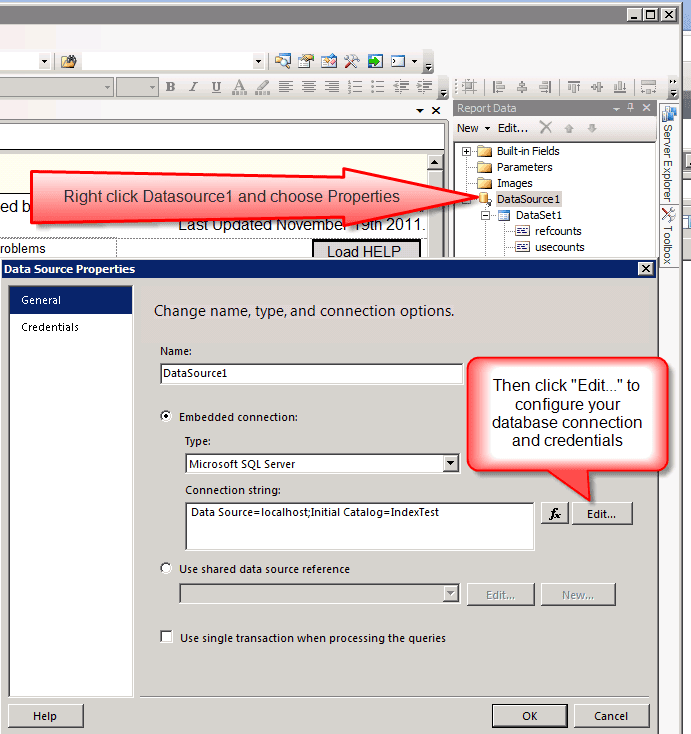Screen dimensions: 691x734
Task: Toggle Underline formatting
Action: coord(216,87)
